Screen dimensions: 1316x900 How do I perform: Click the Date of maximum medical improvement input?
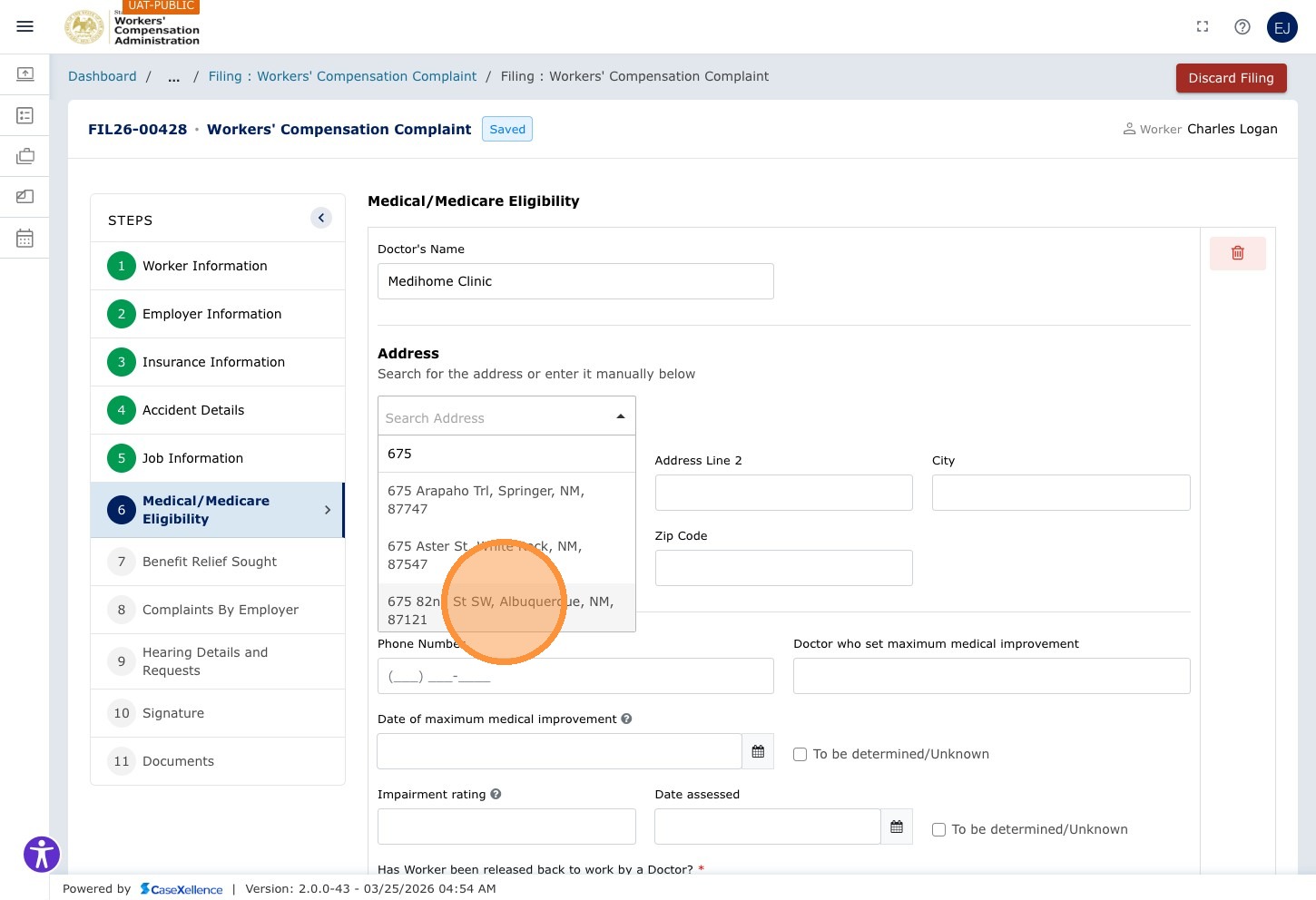pos(559,751)
